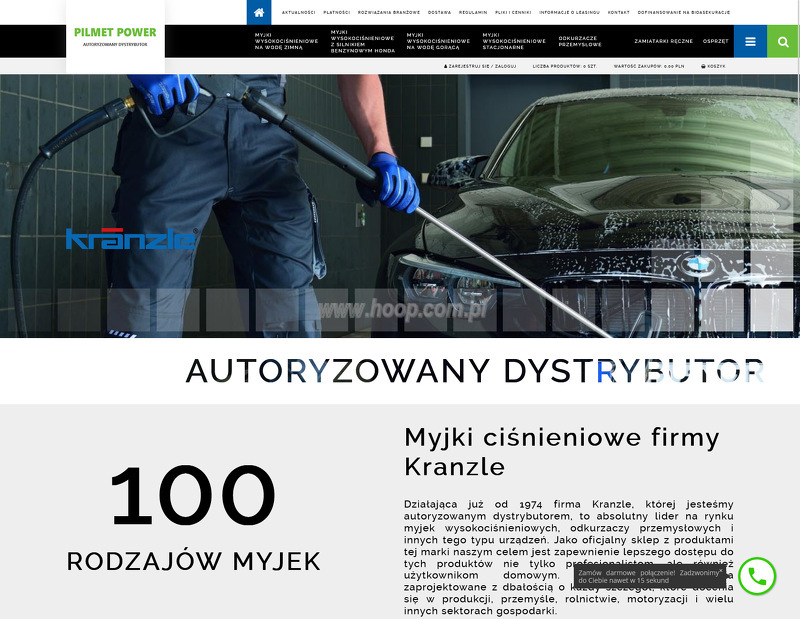The width and height of the screenshot is (800, 619).
Task: Open the hamburger menu button
Action: (750, 41)
